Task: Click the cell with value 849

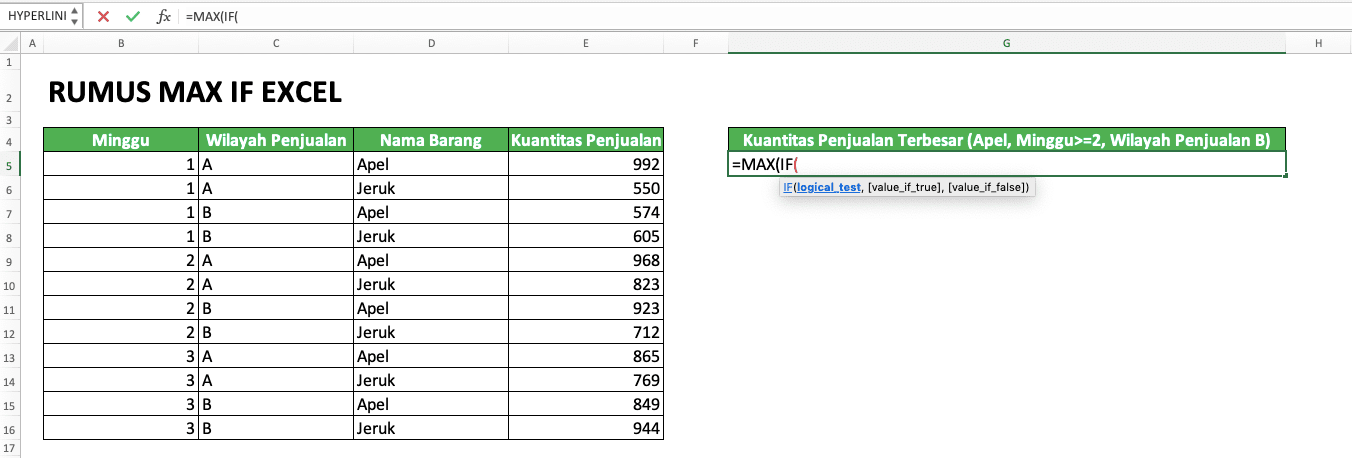Action: click(585, 404)
